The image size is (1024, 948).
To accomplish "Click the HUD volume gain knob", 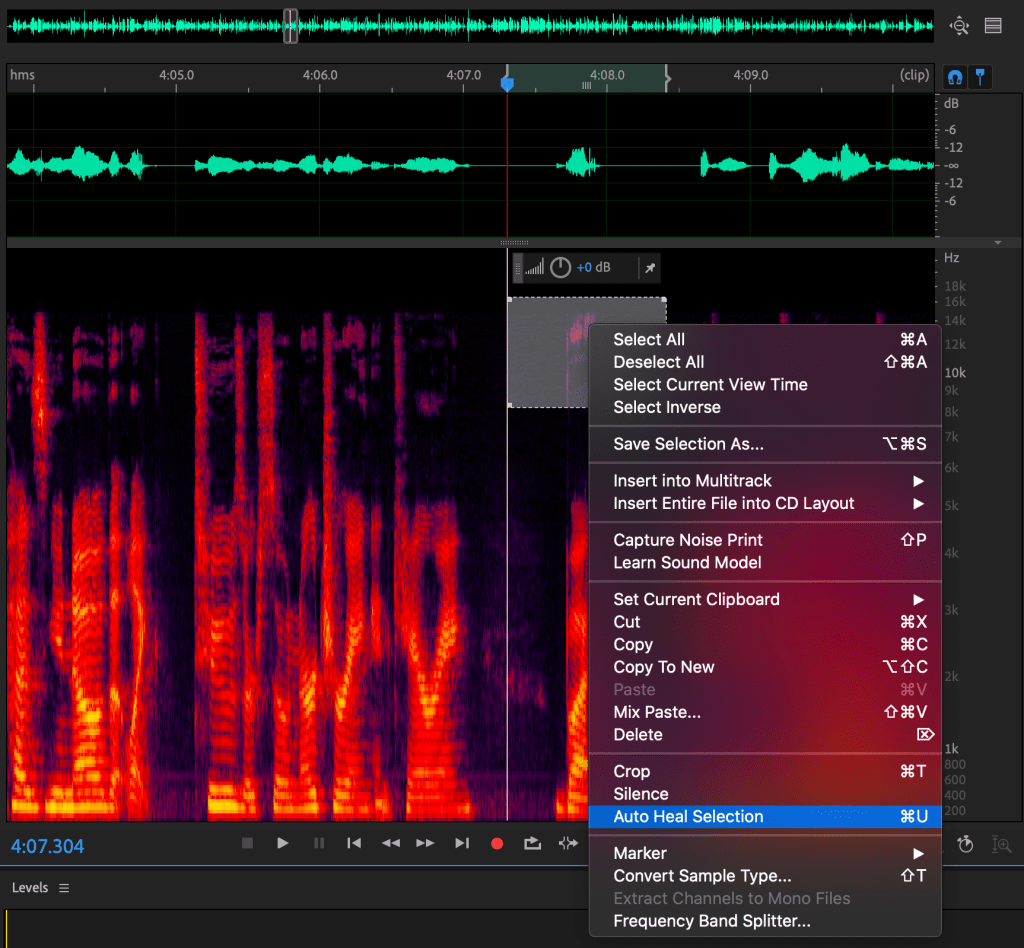I will pyautogui.click(x=560, y=268).
